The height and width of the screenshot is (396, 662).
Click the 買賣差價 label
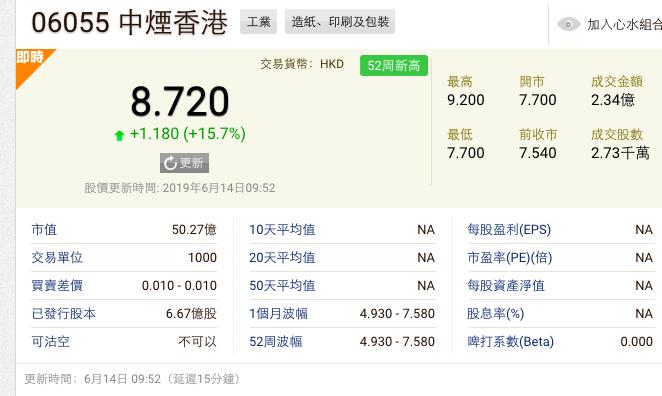pos(57,285)
